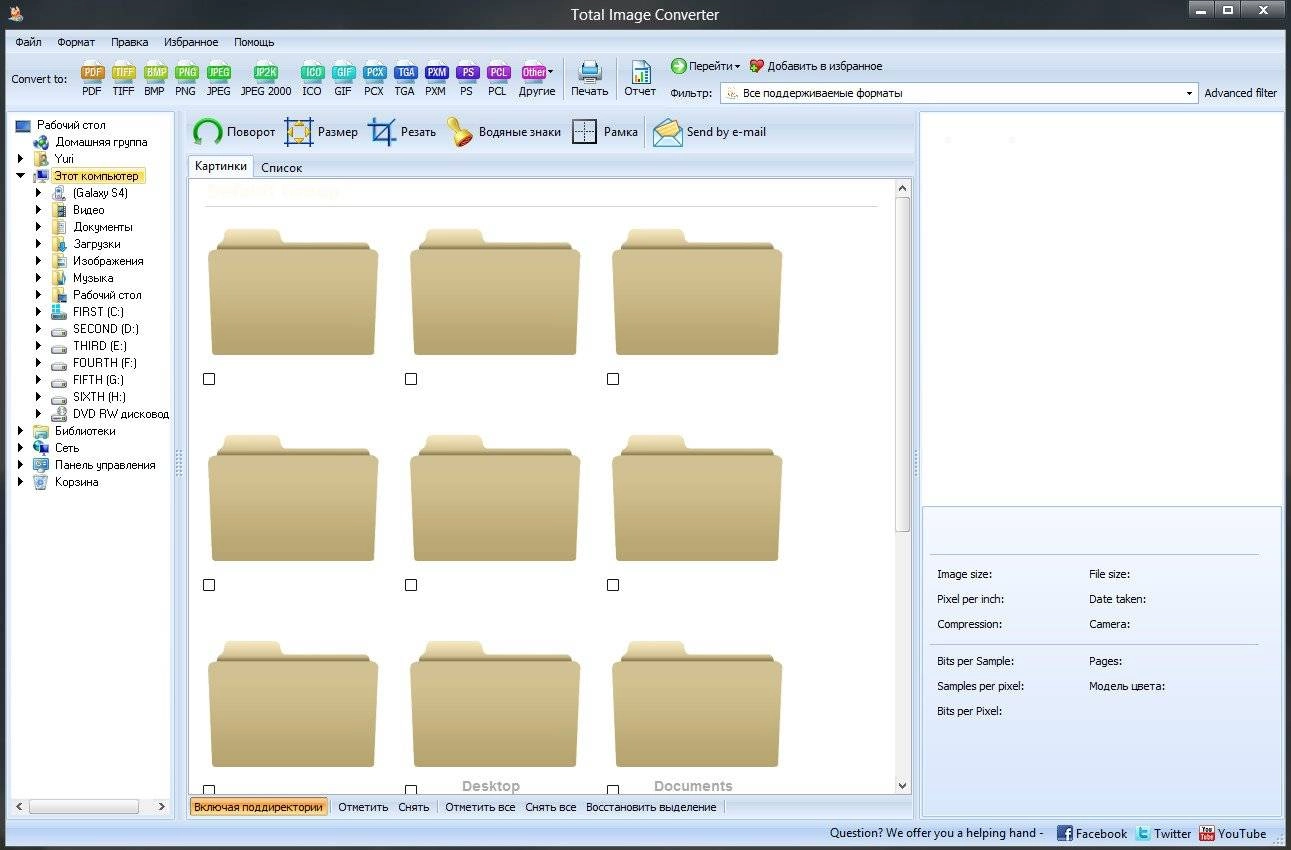Image resolution: width=1291 pixels, height=850 pixels.
Task: Click the TGA conversion icon
Action: pos(405,79)
